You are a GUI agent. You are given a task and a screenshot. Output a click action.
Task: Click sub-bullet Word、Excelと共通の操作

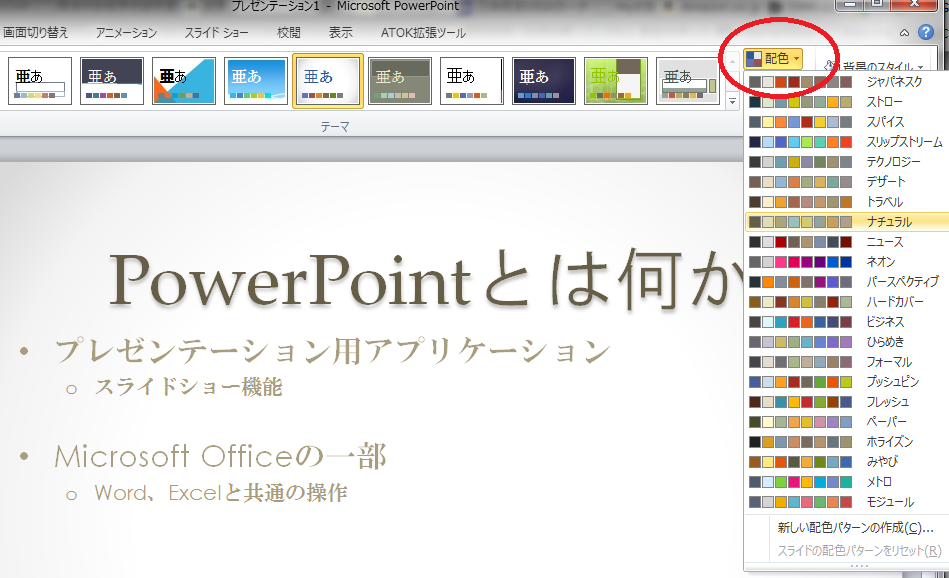(x=221, y=493)
